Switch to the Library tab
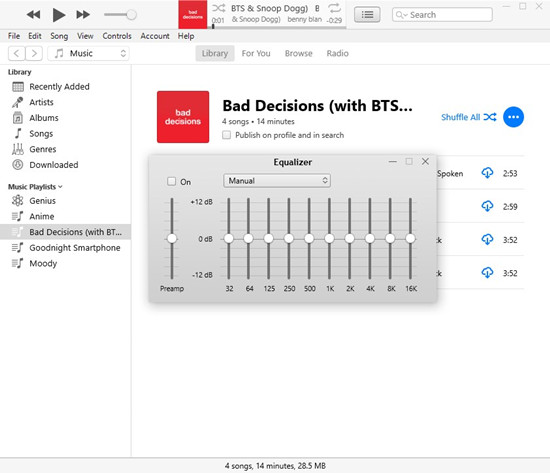Viewport: 550px width, 473px height. tap(215, 53)
